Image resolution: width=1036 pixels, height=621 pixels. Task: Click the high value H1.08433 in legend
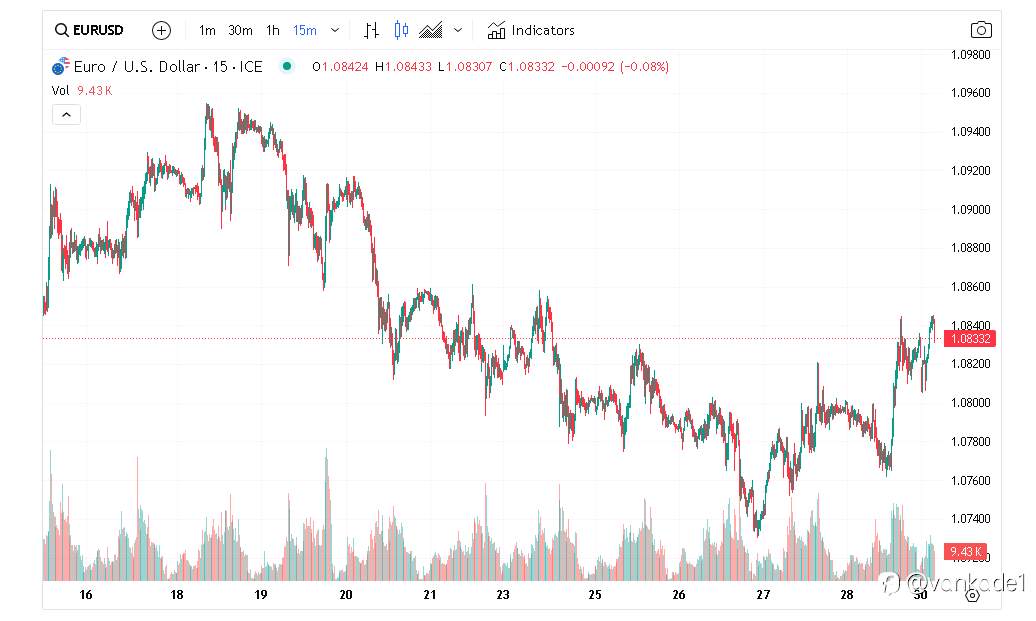pos(403,67)
